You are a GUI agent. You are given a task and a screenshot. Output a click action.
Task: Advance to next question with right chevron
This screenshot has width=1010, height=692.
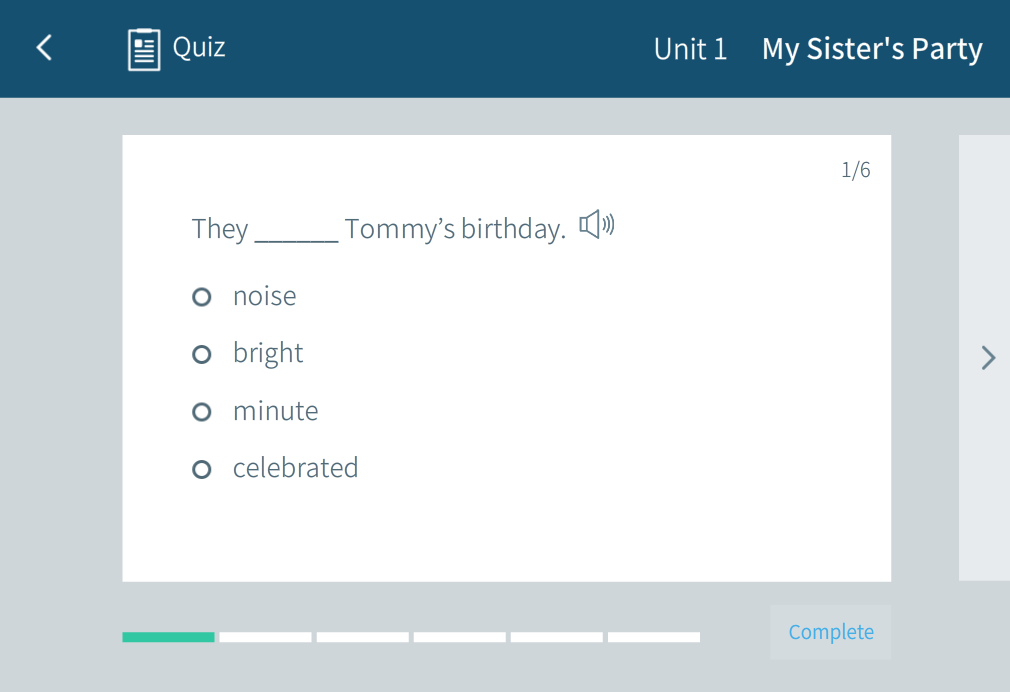(x=988, y=358)
